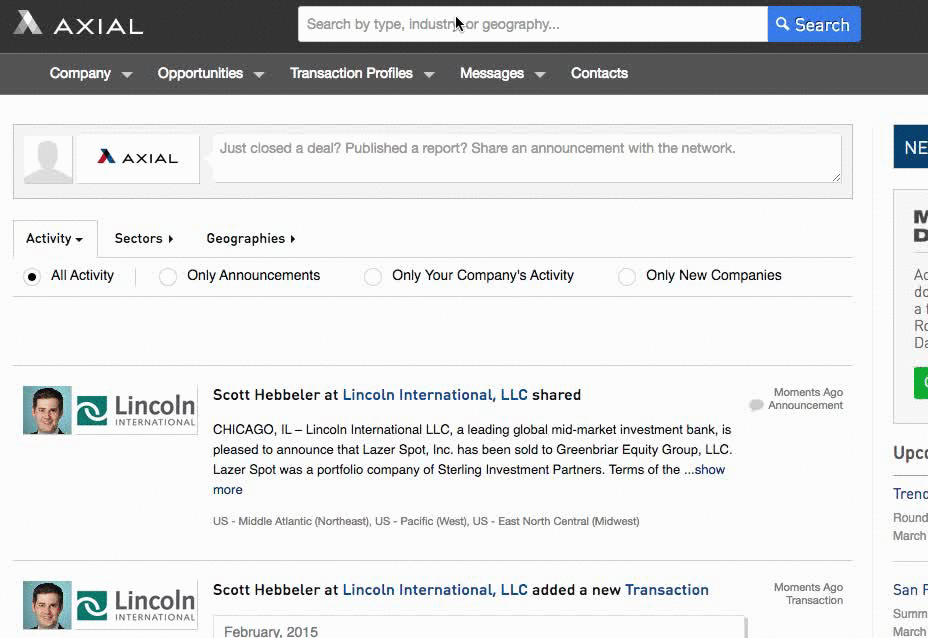Click Scott Hebbeler photo in transaction post
The height and width of the screenshot is (638, 928).
[47, 605]
